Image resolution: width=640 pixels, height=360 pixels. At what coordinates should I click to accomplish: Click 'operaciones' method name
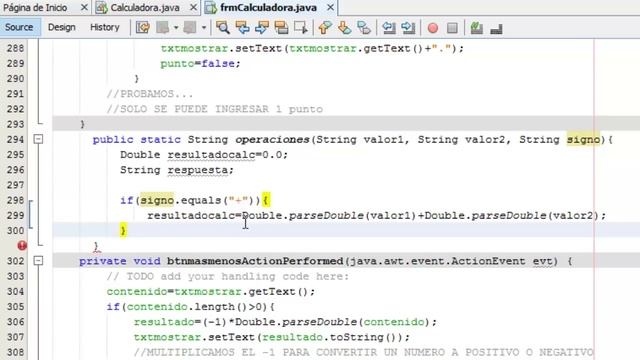272,140
